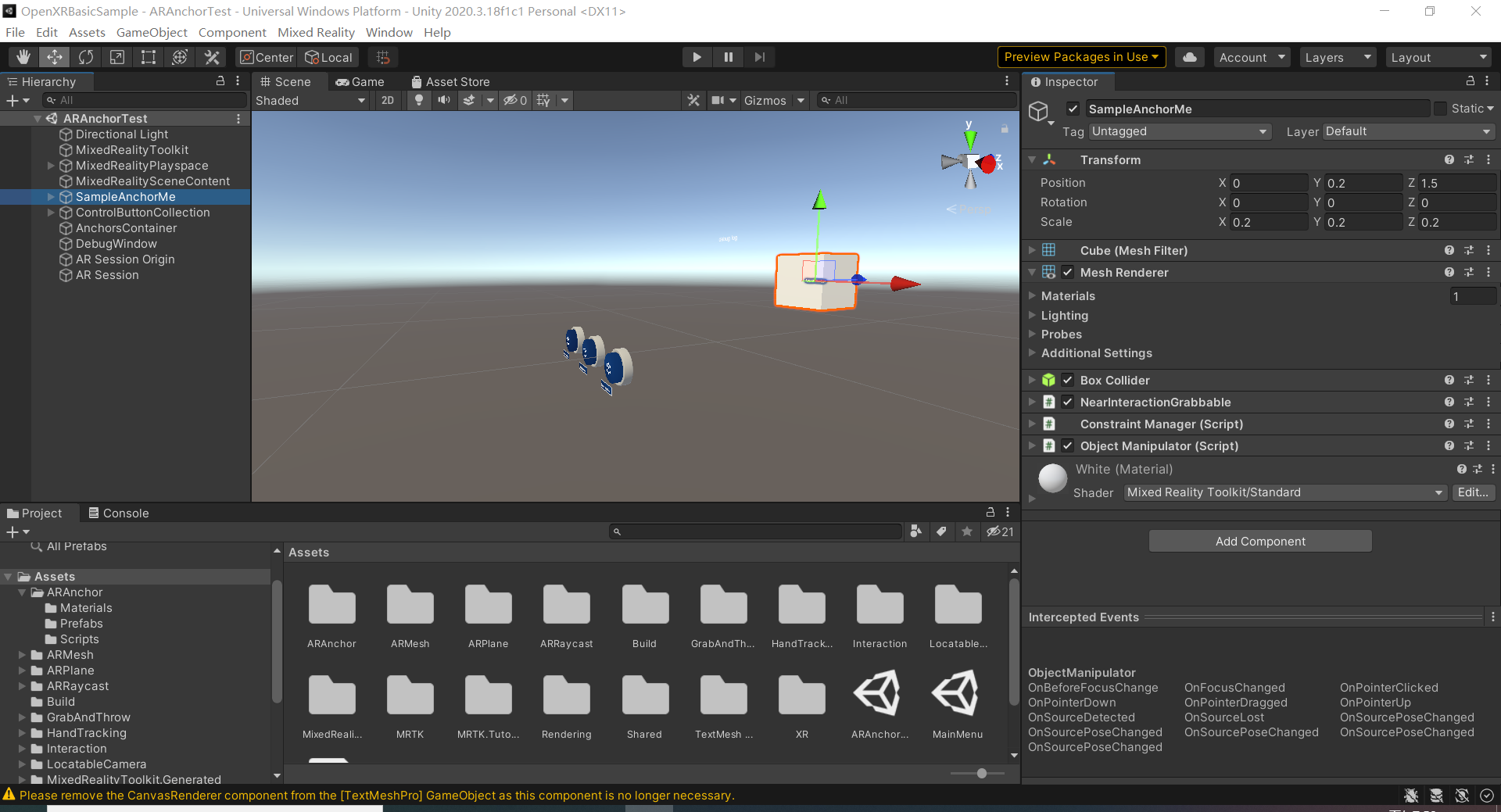Toggle grid snapping icon in toolbar
This screenshot has height=812, width=1501.
click(x=383, y=57)
